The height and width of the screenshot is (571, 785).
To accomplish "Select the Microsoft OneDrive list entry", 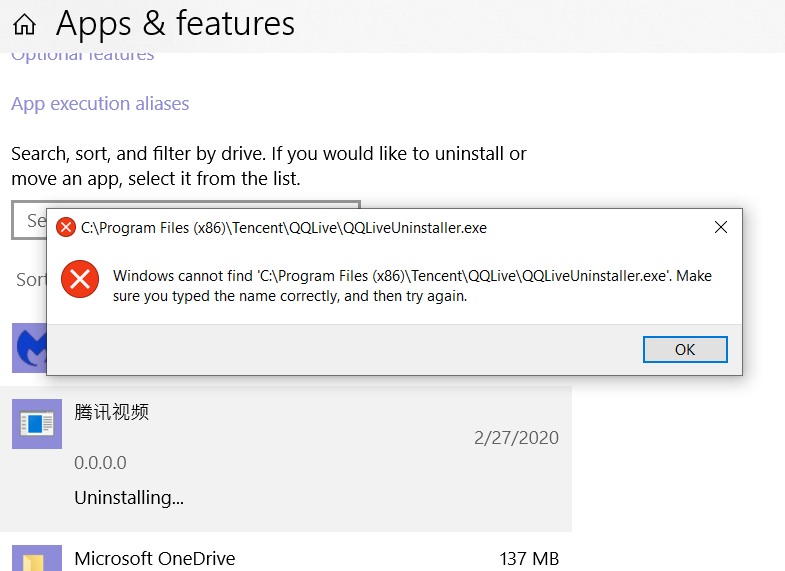I will tap(286, 556).
